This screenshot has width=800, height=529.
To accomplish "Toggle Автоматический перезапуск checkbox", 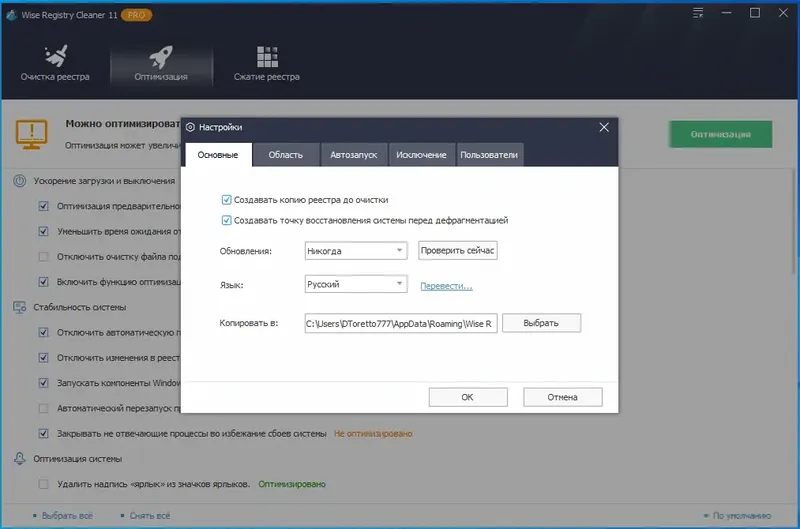I will coord(43,408).
